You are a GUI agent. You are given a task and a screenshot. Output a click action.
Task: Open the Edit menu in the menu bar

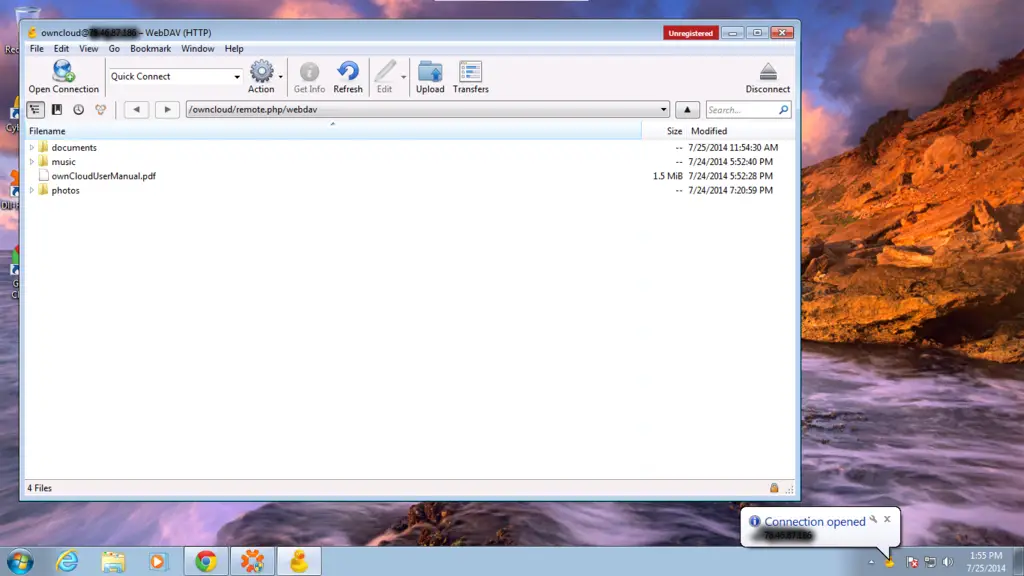(x=61, y=48)
